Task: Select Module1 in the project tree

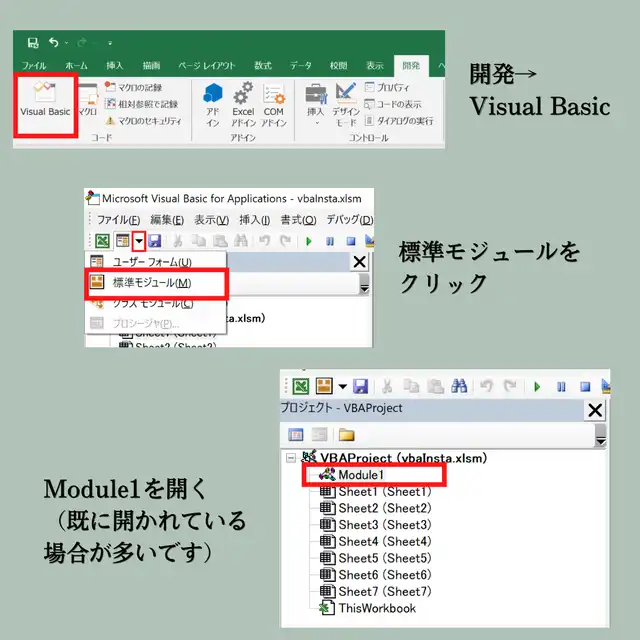Action: pos(360,475)
